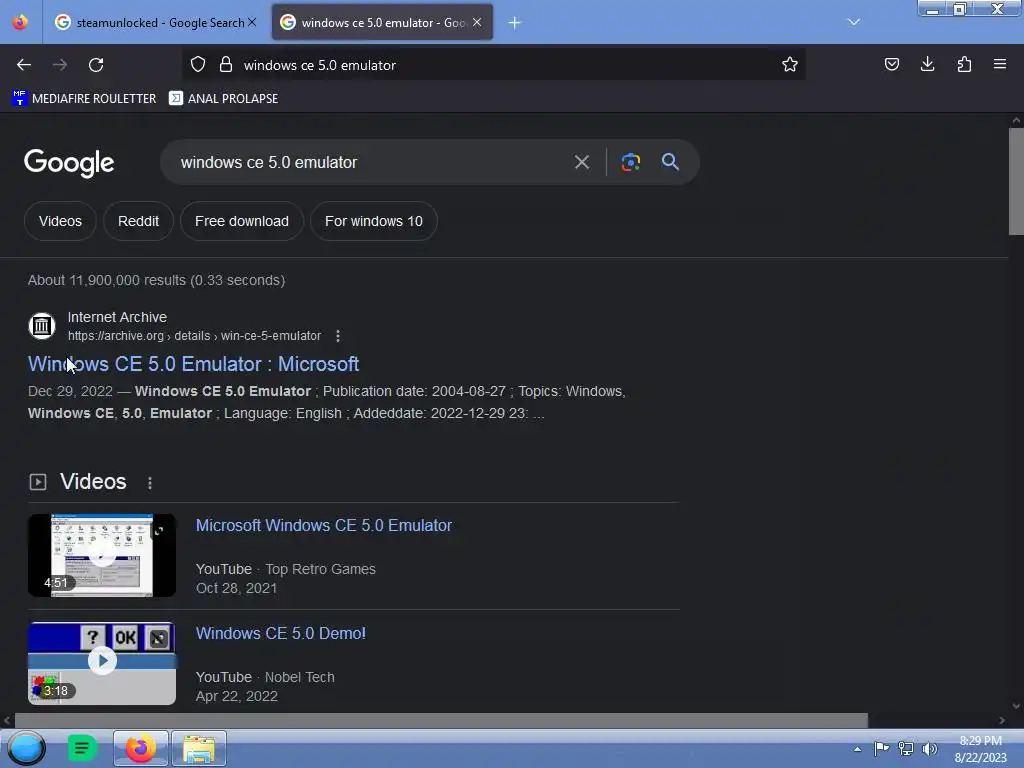The image size is (1024, 768).
Task: Click the scroll right arrow
Action: coord(1002,720)
